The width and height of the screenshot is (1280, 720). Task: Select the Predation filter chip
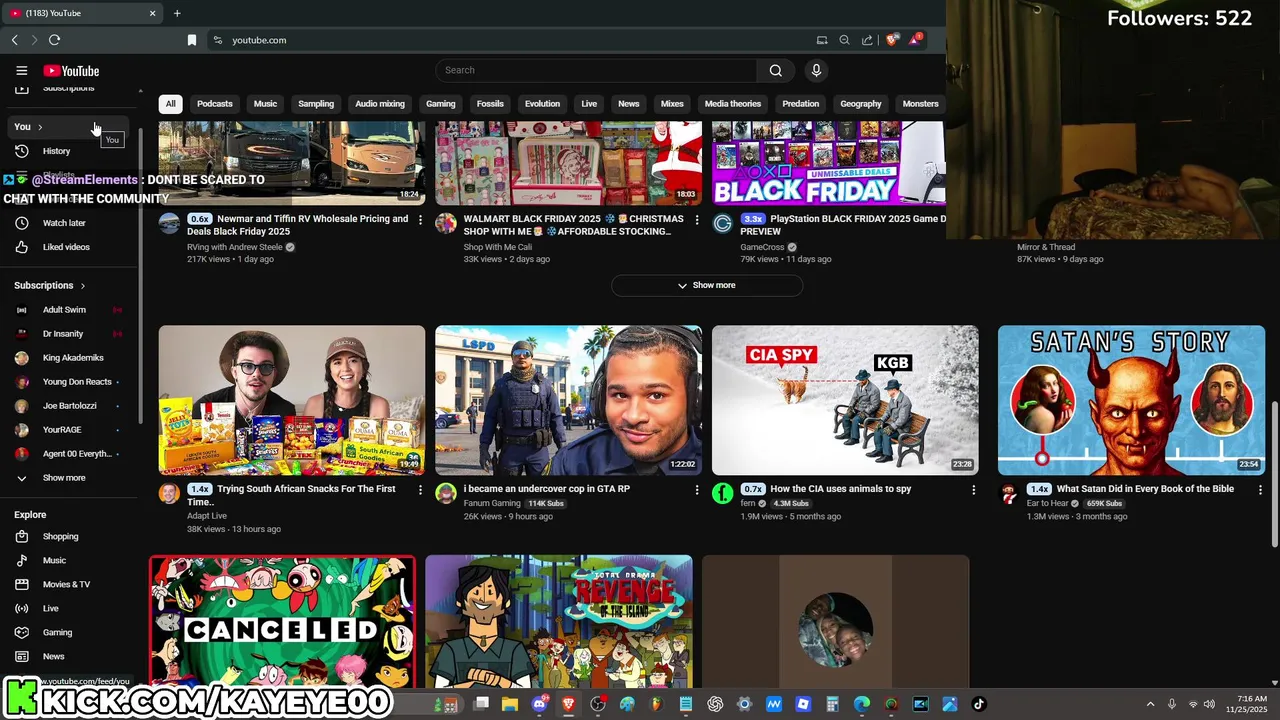800,104
